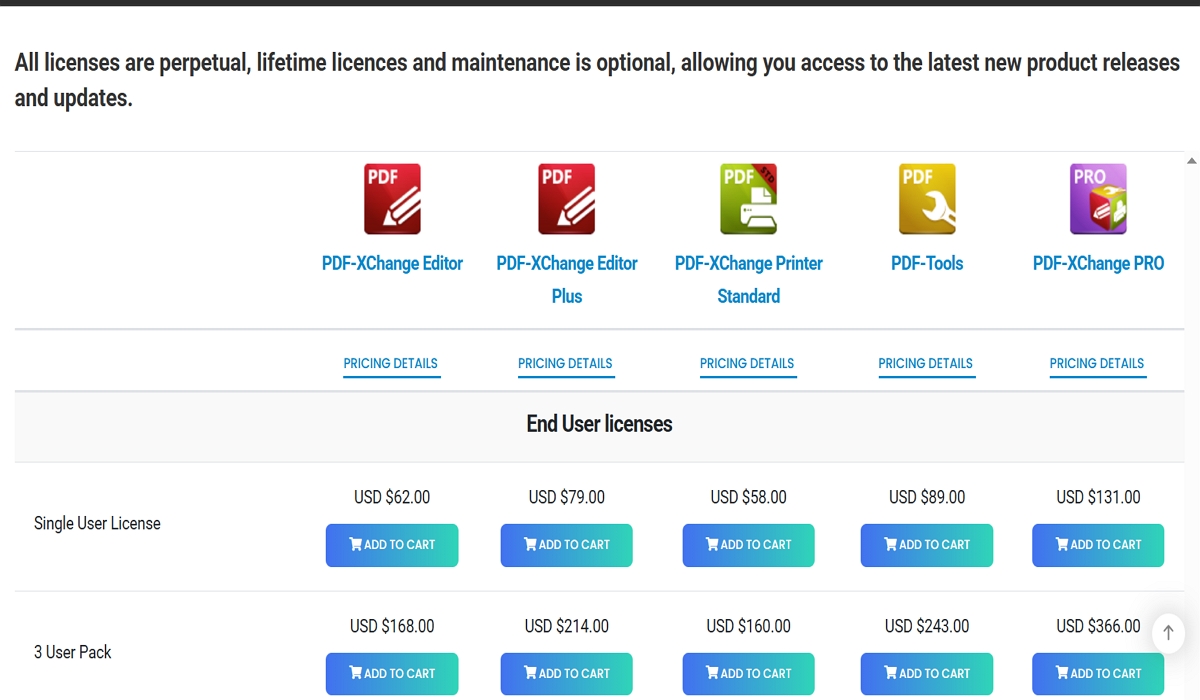Screen dimensions: 1200x700
Task: View Pricing Details for PDF-XChange PRO
Action: pyautogui.click(x=1097, y=364)
